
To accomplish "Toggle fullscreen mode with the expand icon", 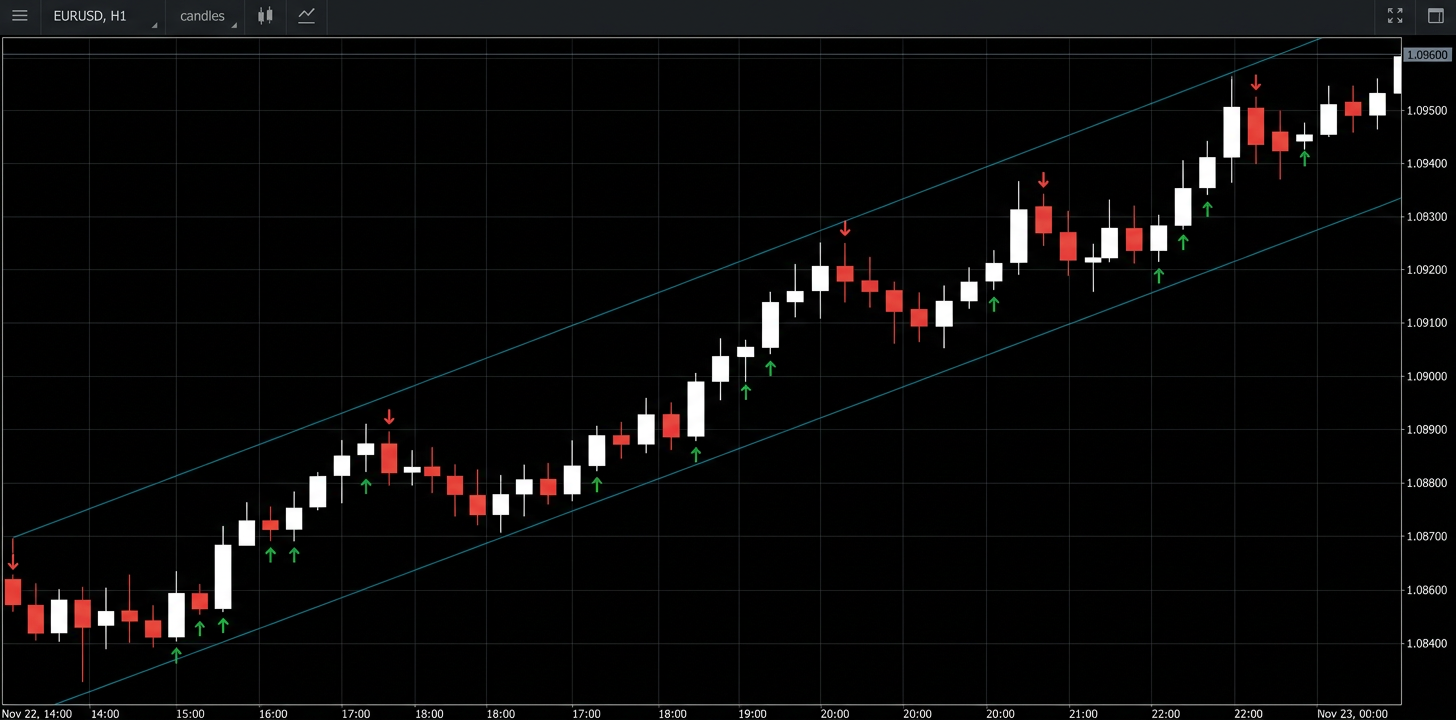I will 1395,16.
